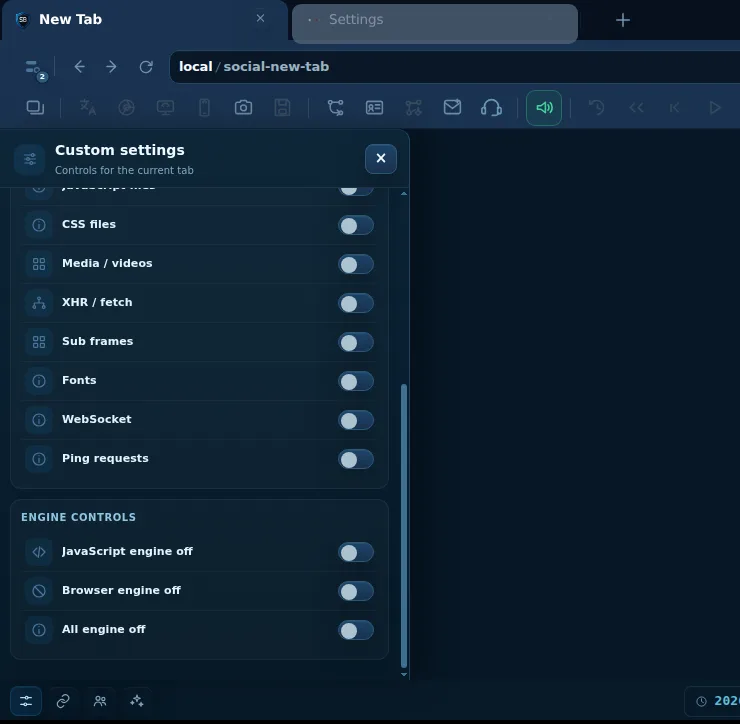740x724 pixels.
Task: Click the ID card icon in toolbar
Action: coord(374,108)
